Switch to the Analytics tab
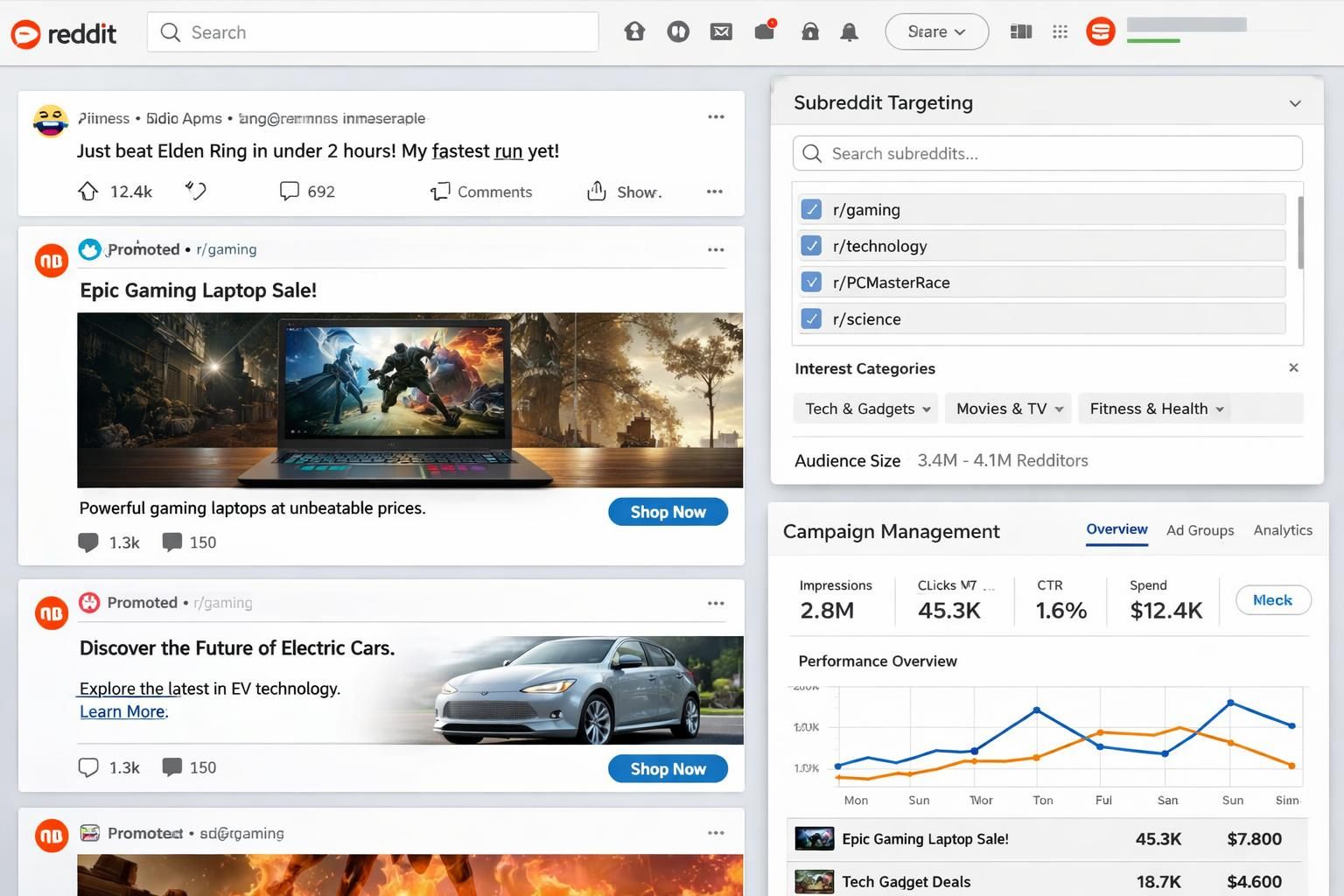This screenshot has height=896, width=1344. [x=1283, y=530]
